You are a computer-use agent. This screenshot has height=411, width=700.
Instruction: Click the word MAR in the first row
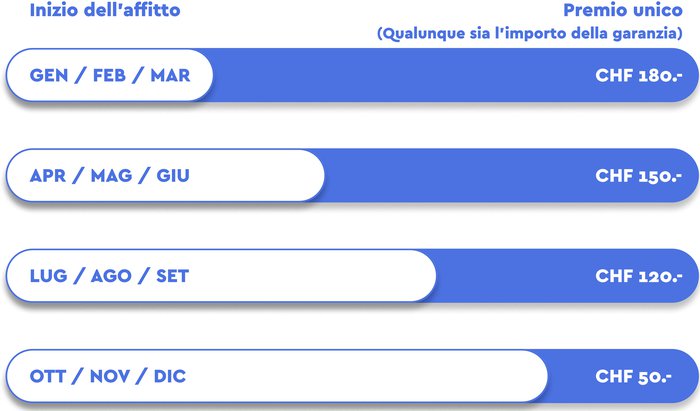tap(171, 75)
